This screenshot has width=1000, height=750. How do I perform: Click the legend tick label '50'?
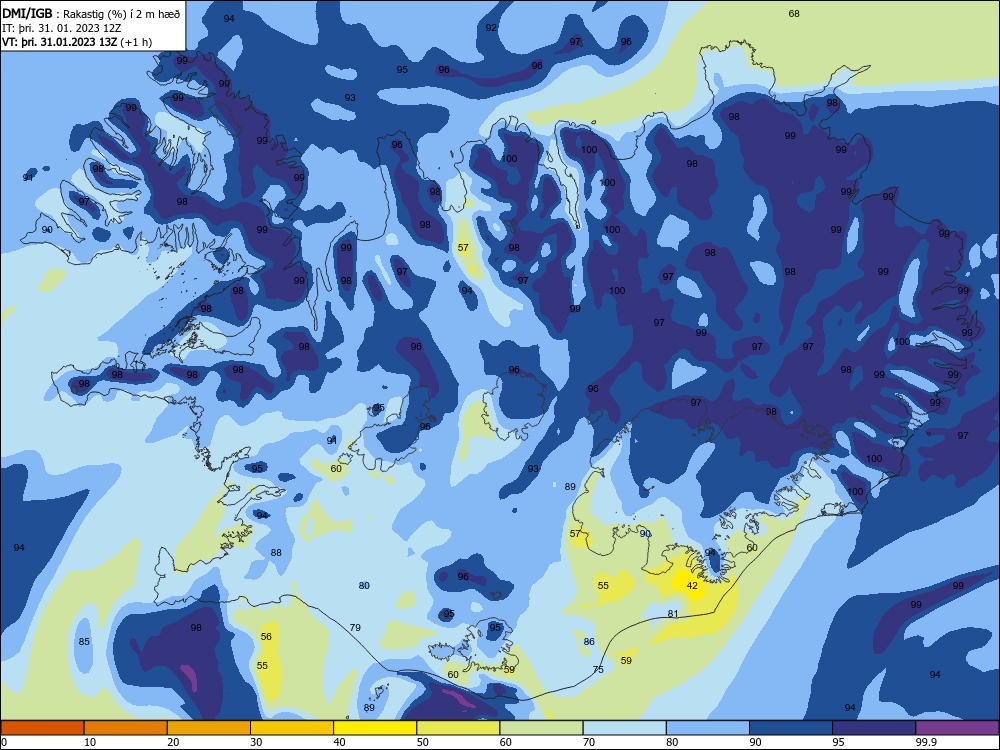pos(422,742)
